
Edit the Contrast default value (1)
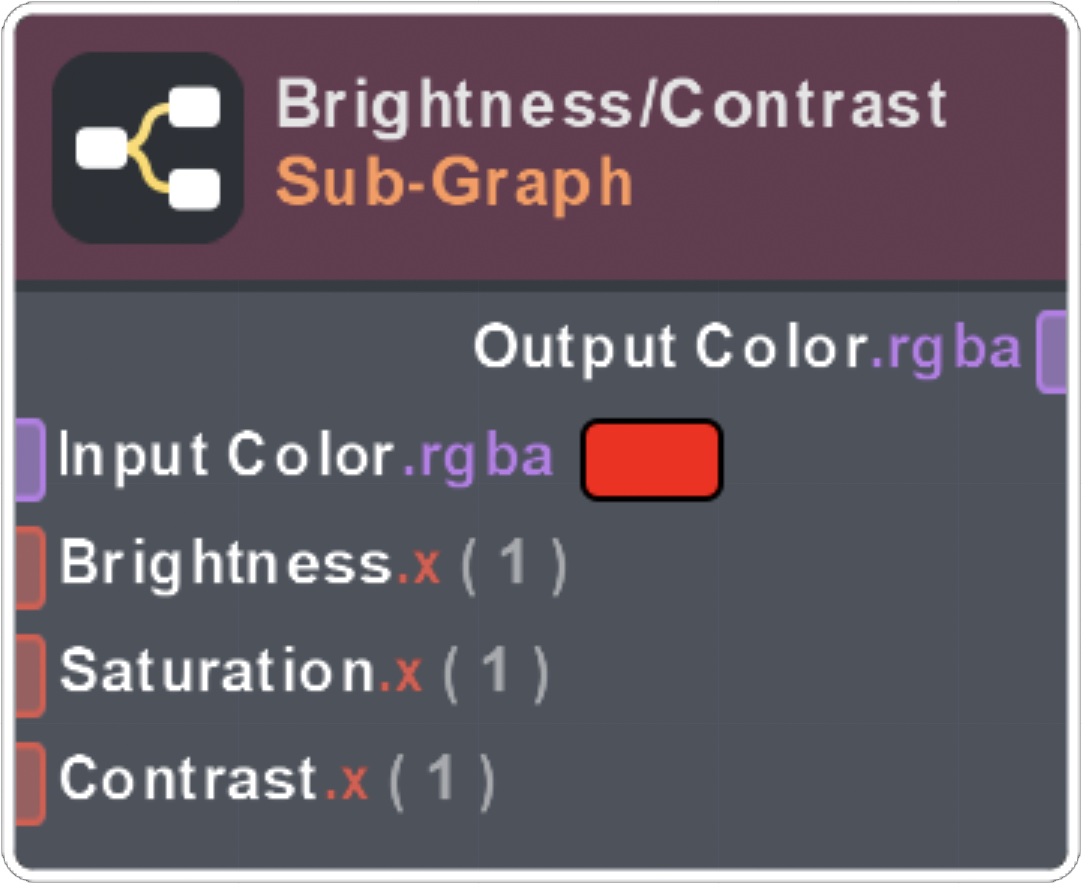pyautogui.click(x=442, y=780)
